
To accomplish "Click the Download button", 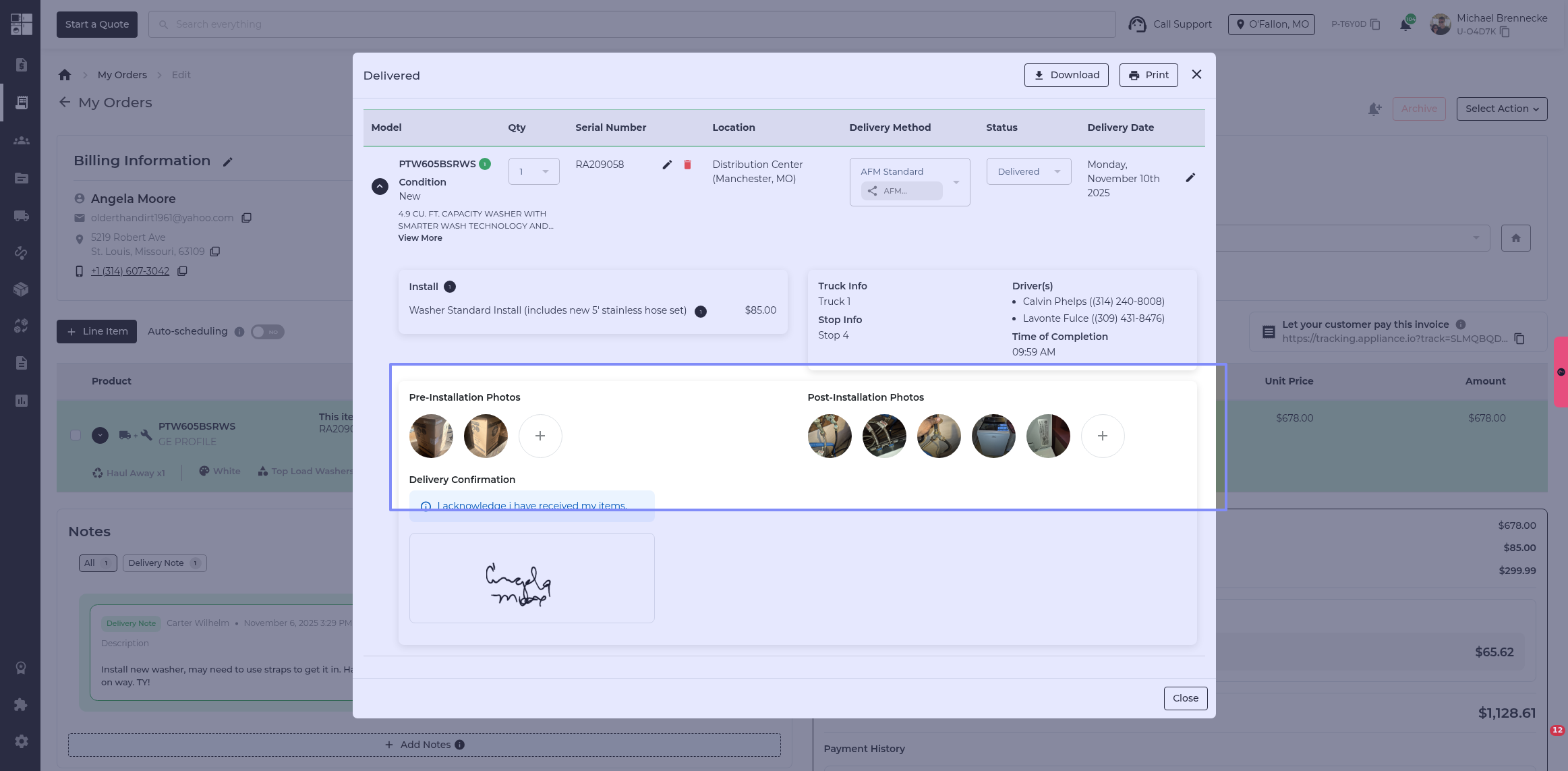I will point(1066,75).
